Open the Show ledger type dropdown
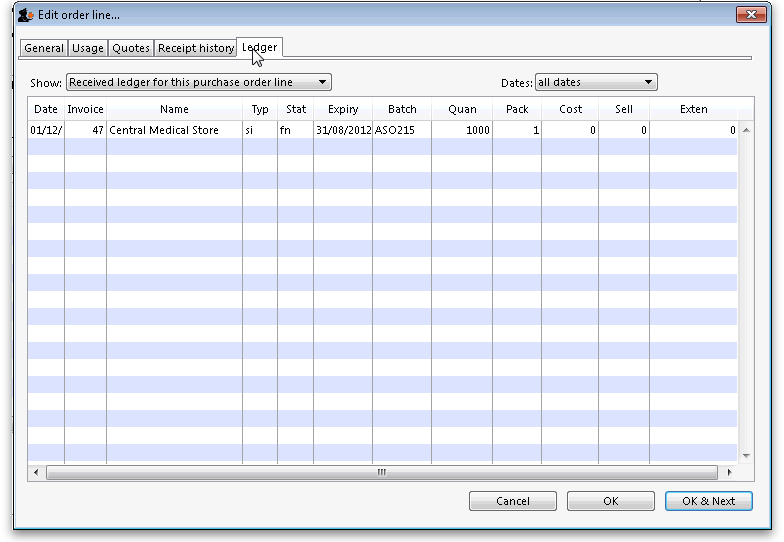Viewport: 784px width, 542px height. click(x=198, y=82)
